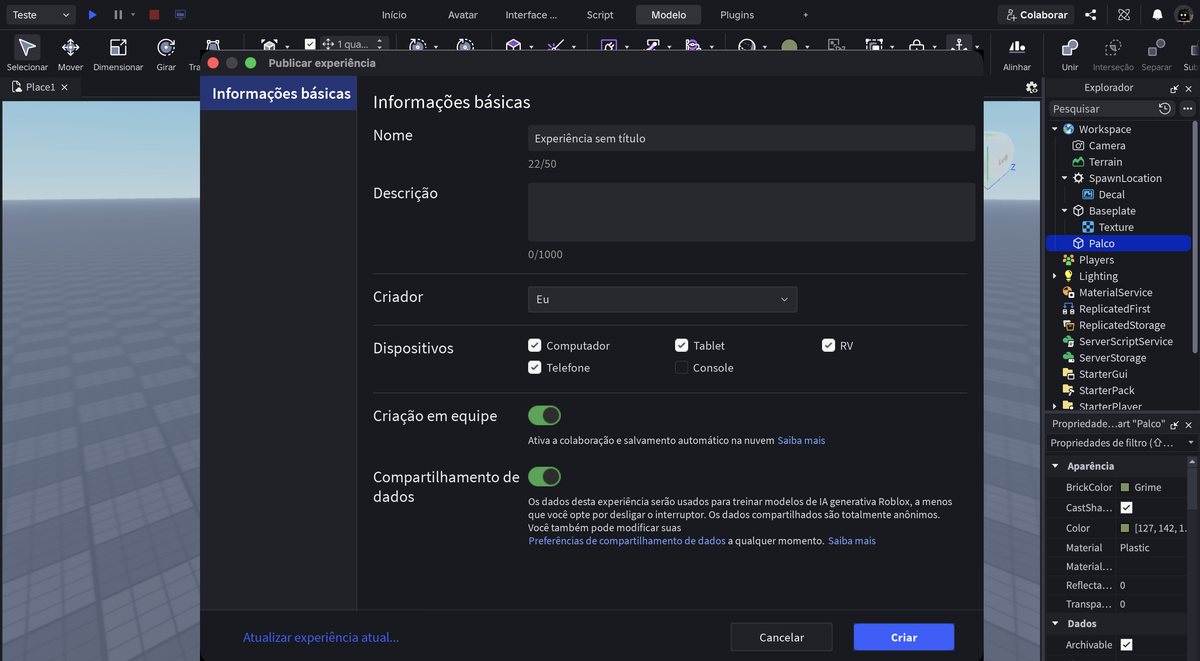The height and width of the screenshot is (661, 1200).
Task: Toggle the snap checkbox beside the stud increment
Action: point(310,44)
